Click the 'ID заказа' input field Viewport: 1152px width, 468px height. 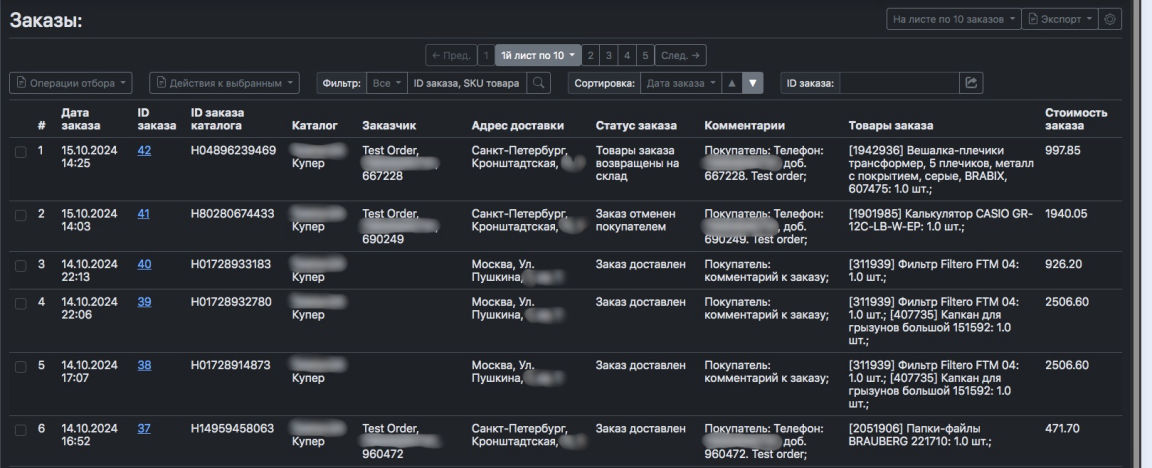click(898, 83)
